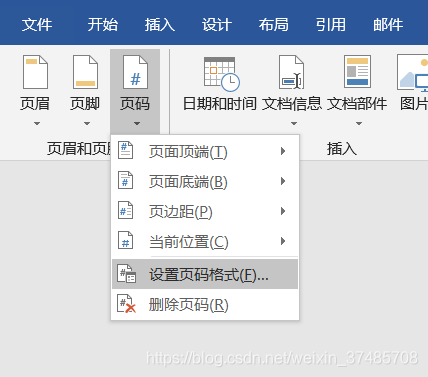Click the 页码 page number icon
Screen dimensions: 428x377
[135, 72]
